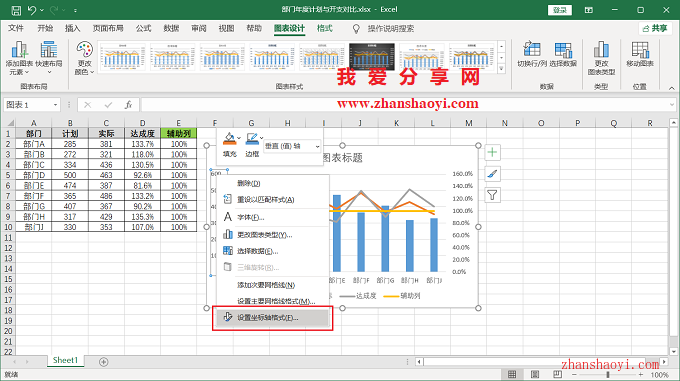680x381 pixels.
Task: Click the lightbulb Tell Me icon
Action: pos(356,29)
